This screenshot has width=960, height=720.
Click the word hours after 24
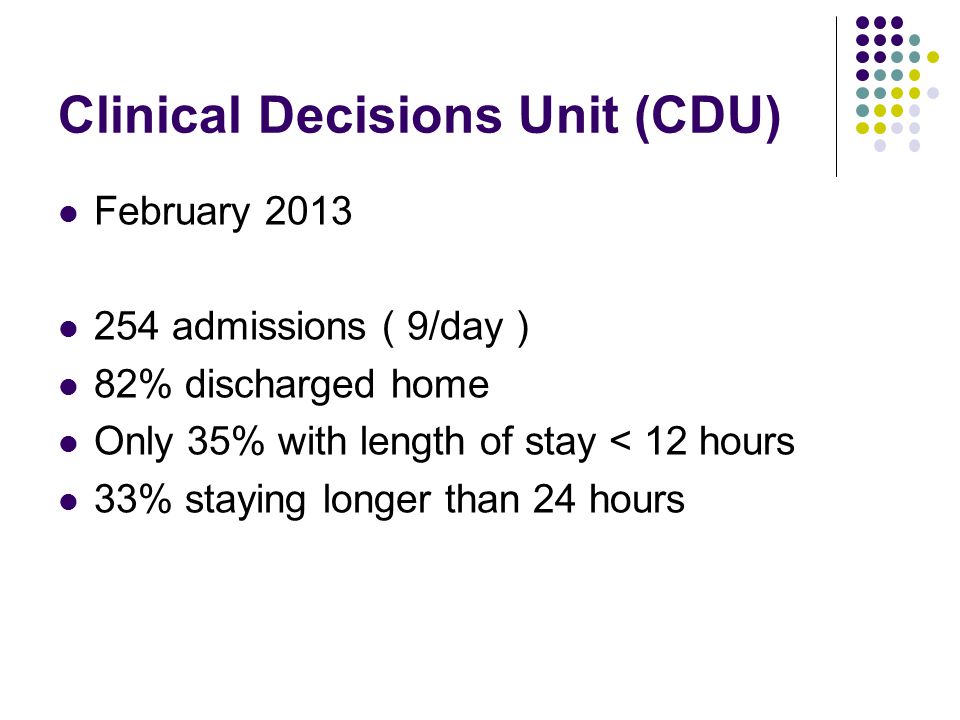637,500
